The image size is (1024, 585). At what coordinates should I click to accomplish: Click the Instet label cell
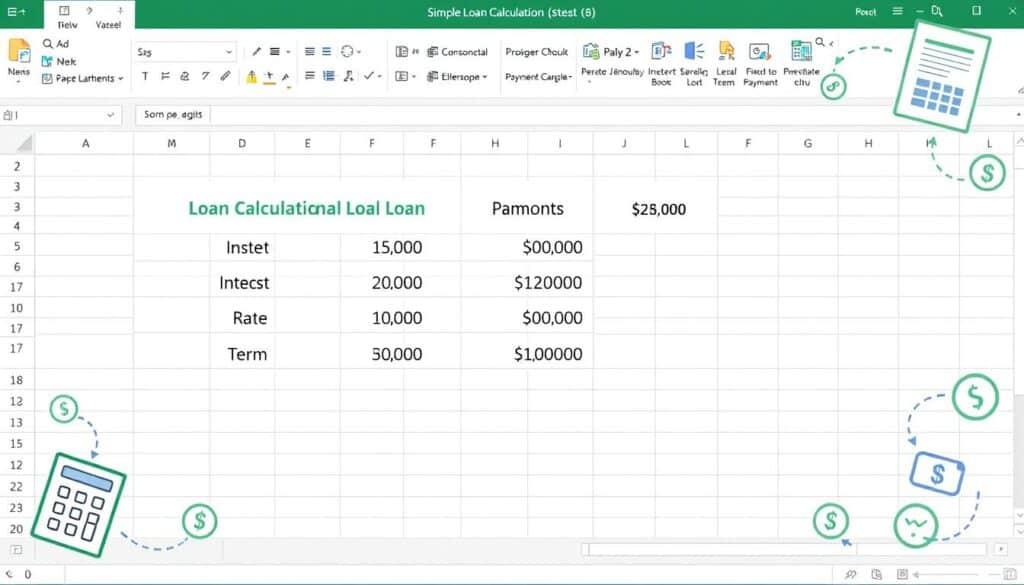[247, 247]
